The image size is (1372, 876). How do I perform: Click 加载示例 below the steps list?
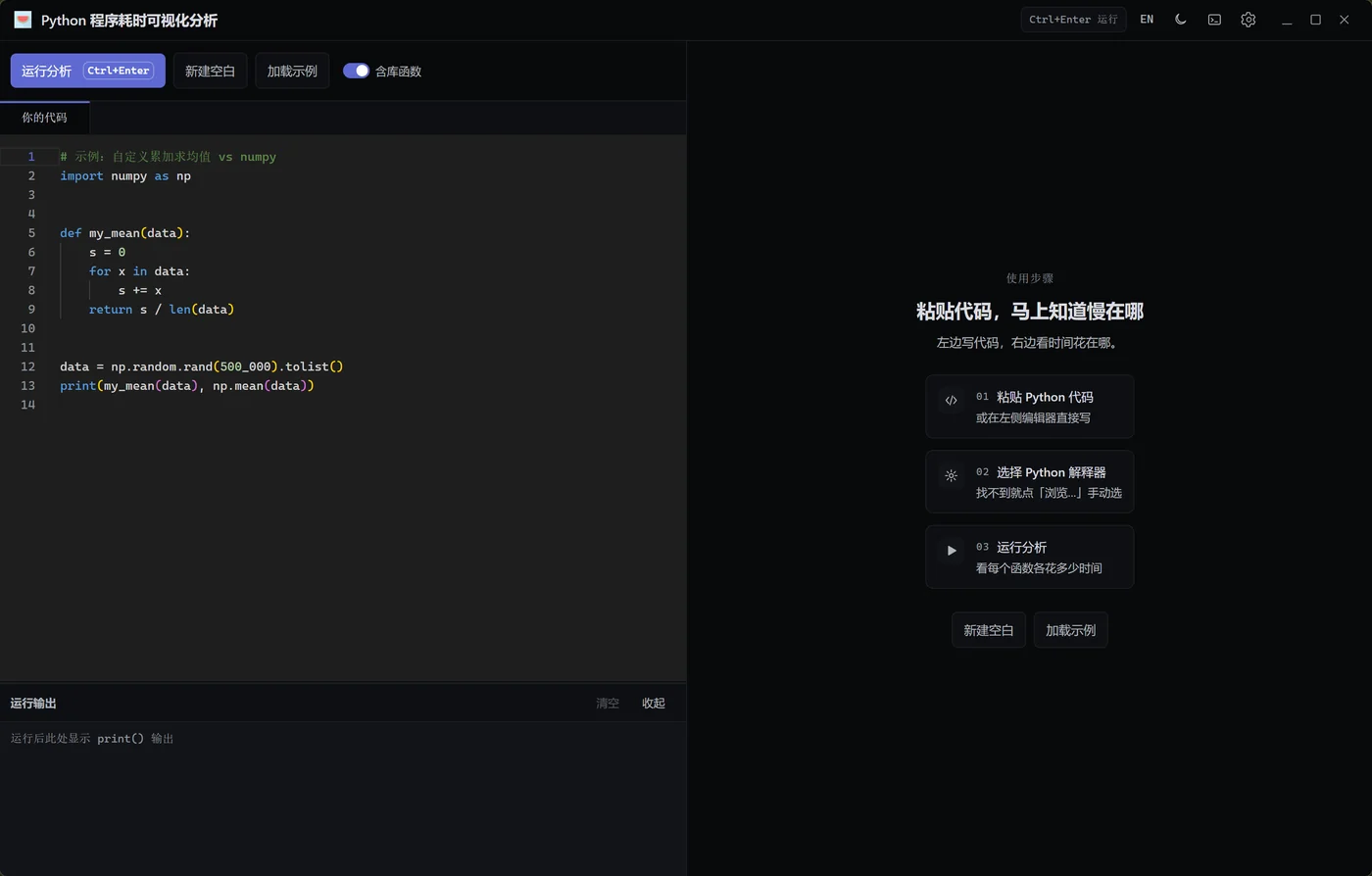point(1070,630)
